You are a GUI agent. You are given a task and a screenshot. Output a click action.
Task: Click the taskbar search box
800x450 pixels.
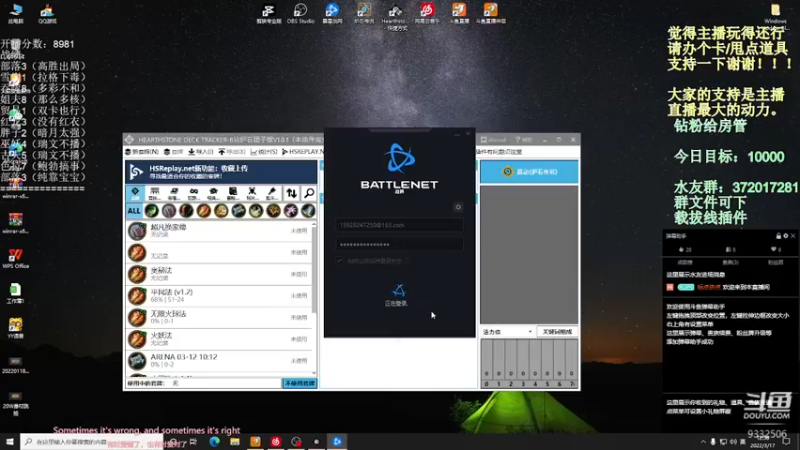(x=92, y=441)
